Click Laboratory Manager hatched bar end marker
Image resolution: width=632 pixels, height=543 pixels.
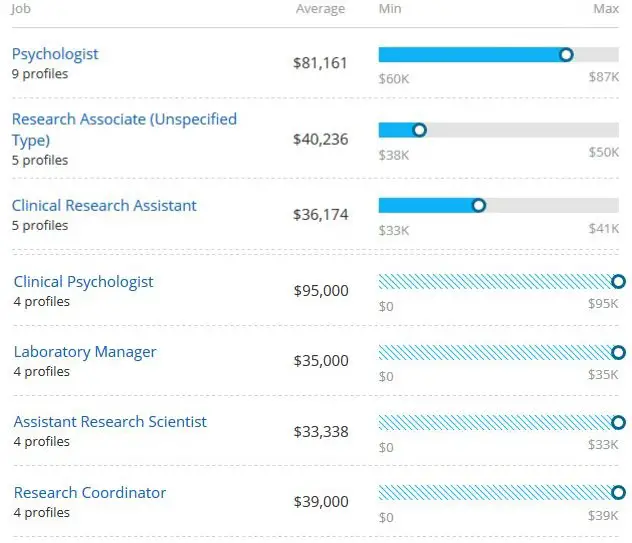tap(618, 352)
